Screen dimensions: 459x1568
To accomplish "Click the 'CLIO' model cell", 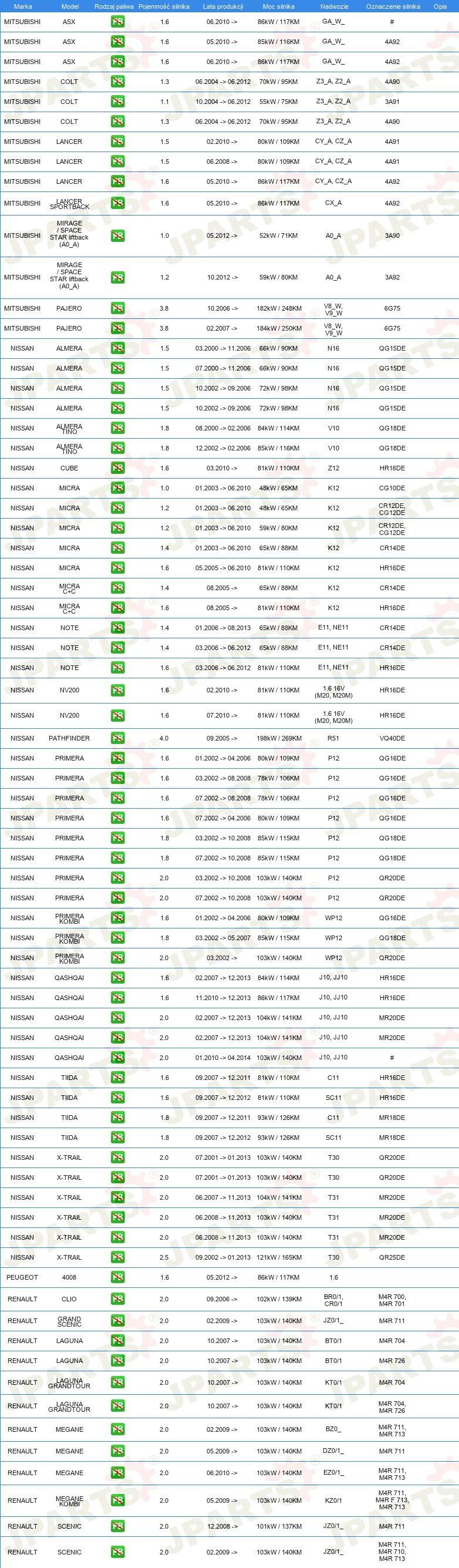I will (69, 1300).
